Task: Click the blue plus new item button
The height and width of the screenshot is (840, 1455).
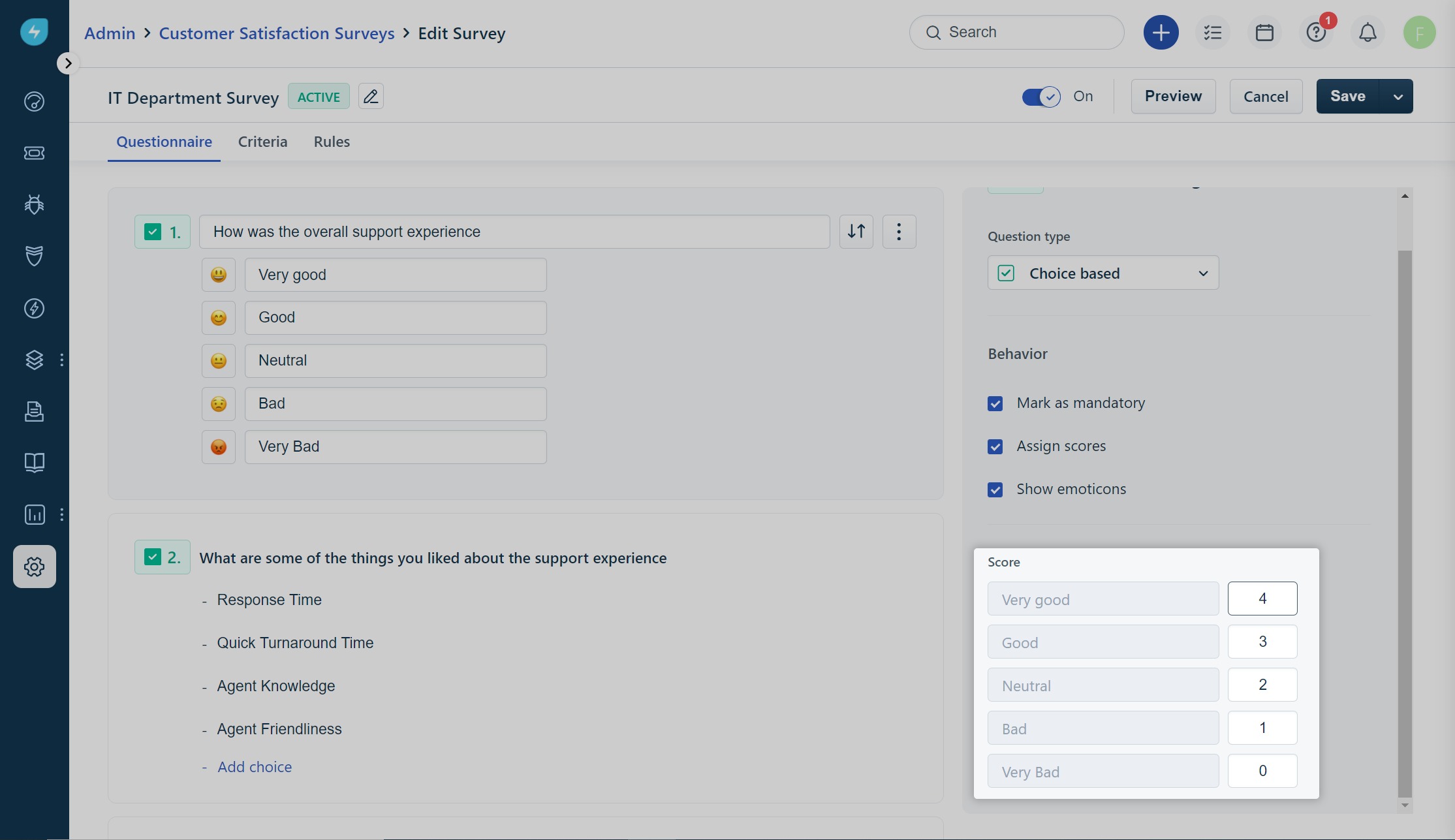Action: (1161, 33)
